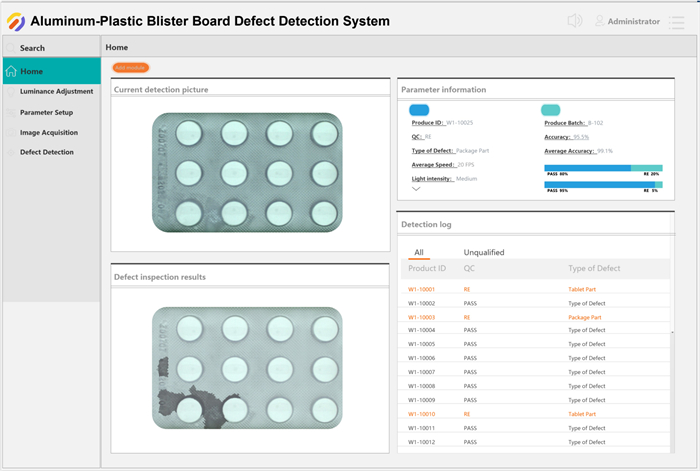This screenshot has width=700, height=471.
Task: Switch to the Unqualified tab
Action: point(484,253)
